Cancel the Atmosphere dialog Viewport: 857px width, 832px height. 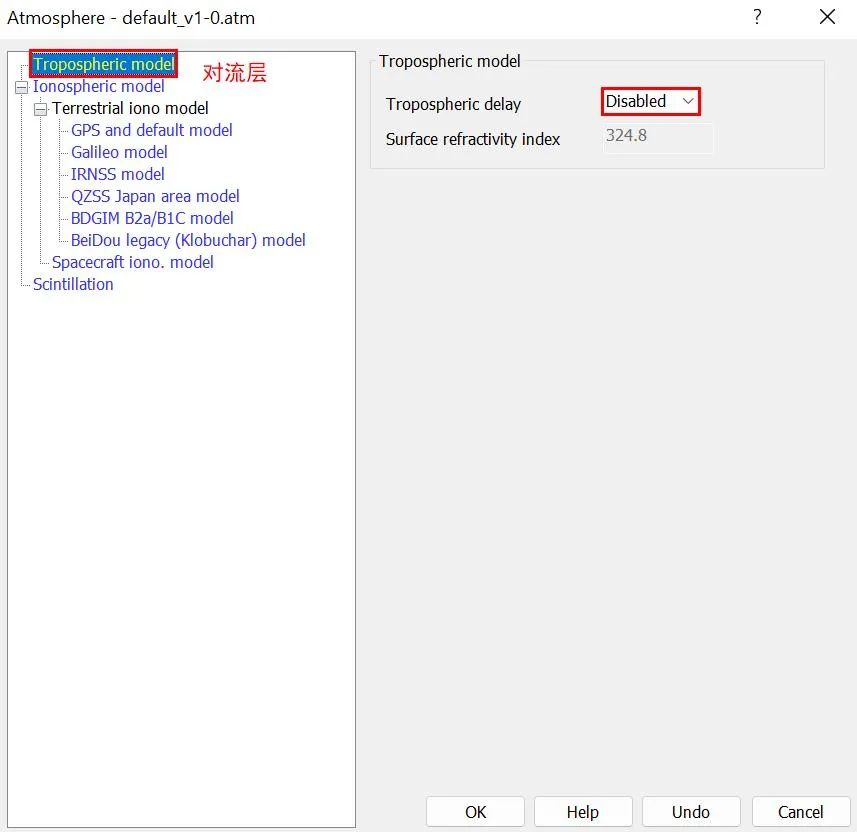coord(800,811)
